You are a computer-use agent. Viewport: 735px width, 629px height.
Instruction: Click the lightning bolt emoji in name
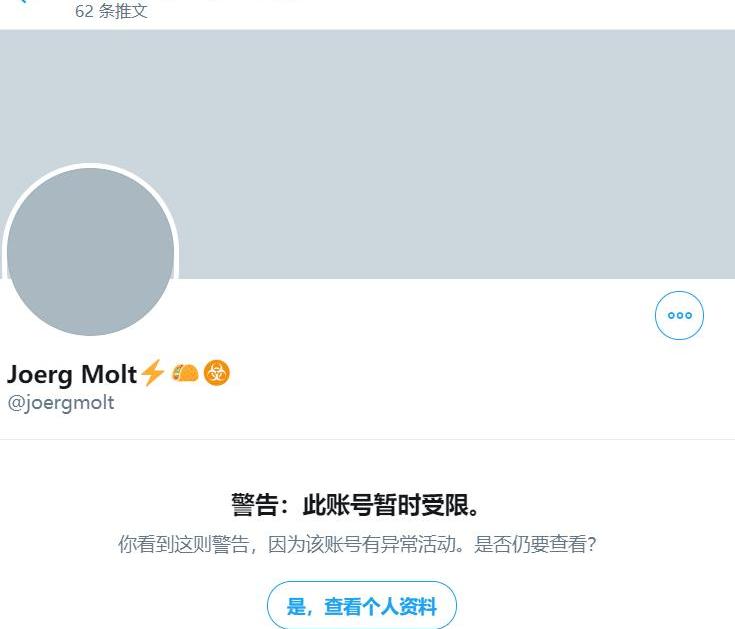click(x=153, y=373)
